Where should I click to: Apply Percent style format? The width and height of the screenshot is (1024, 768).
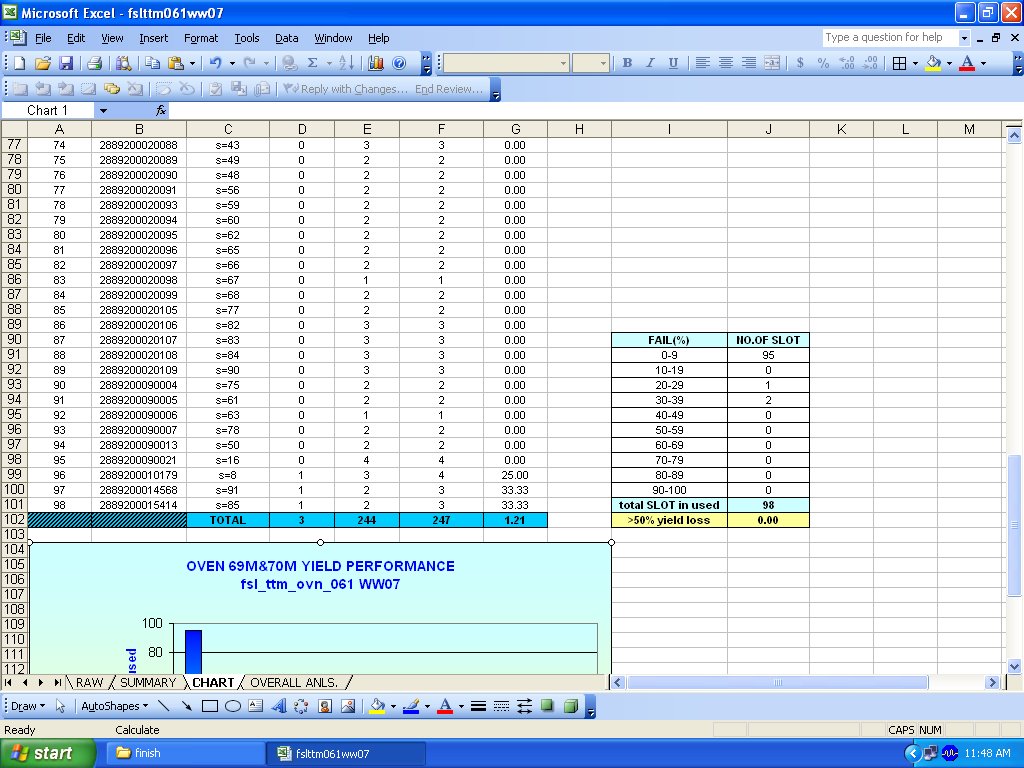(823, 63)
